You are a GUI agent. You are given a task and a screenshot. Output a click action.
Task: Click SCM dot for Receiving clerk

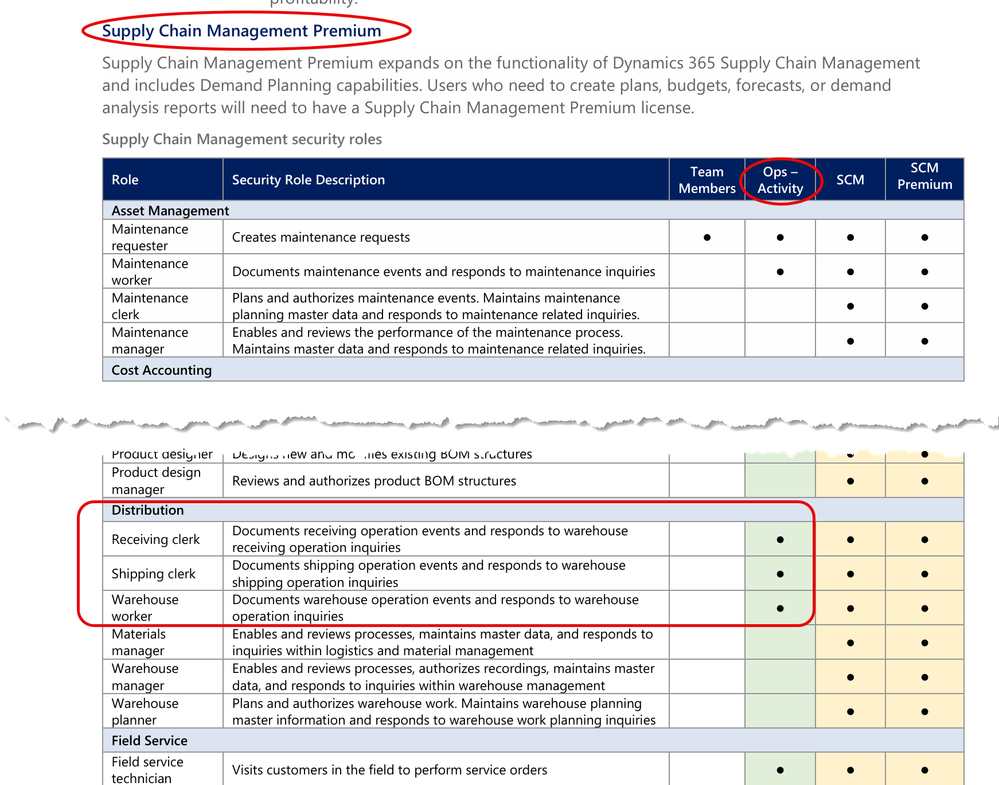850,540
